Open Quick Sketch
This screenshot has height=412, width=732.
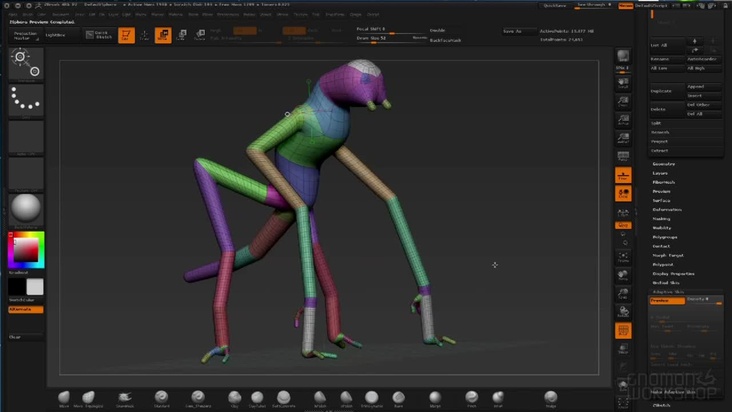pyautogui.click(x=99, y=35)
